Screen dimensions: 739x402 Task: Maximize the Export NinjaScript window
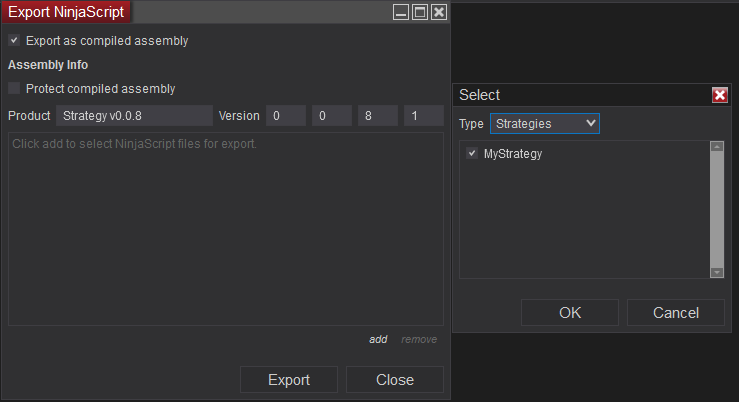tap(420, 12)
